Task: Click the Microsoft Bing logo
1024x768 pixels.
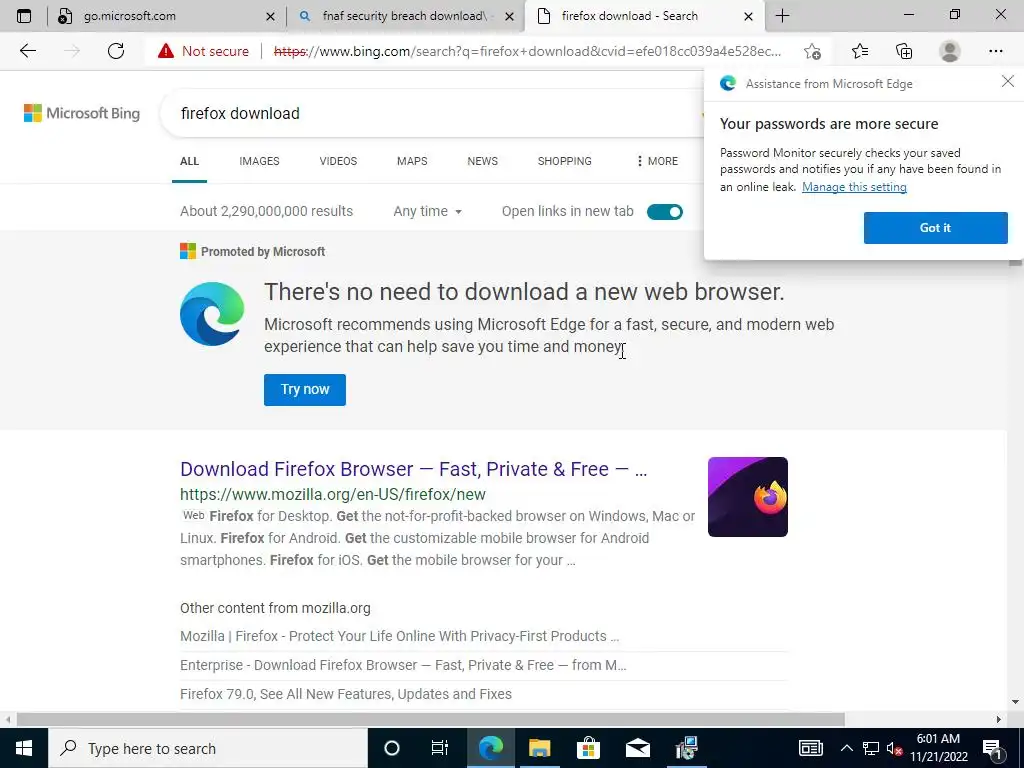Action: coord(82,113)
